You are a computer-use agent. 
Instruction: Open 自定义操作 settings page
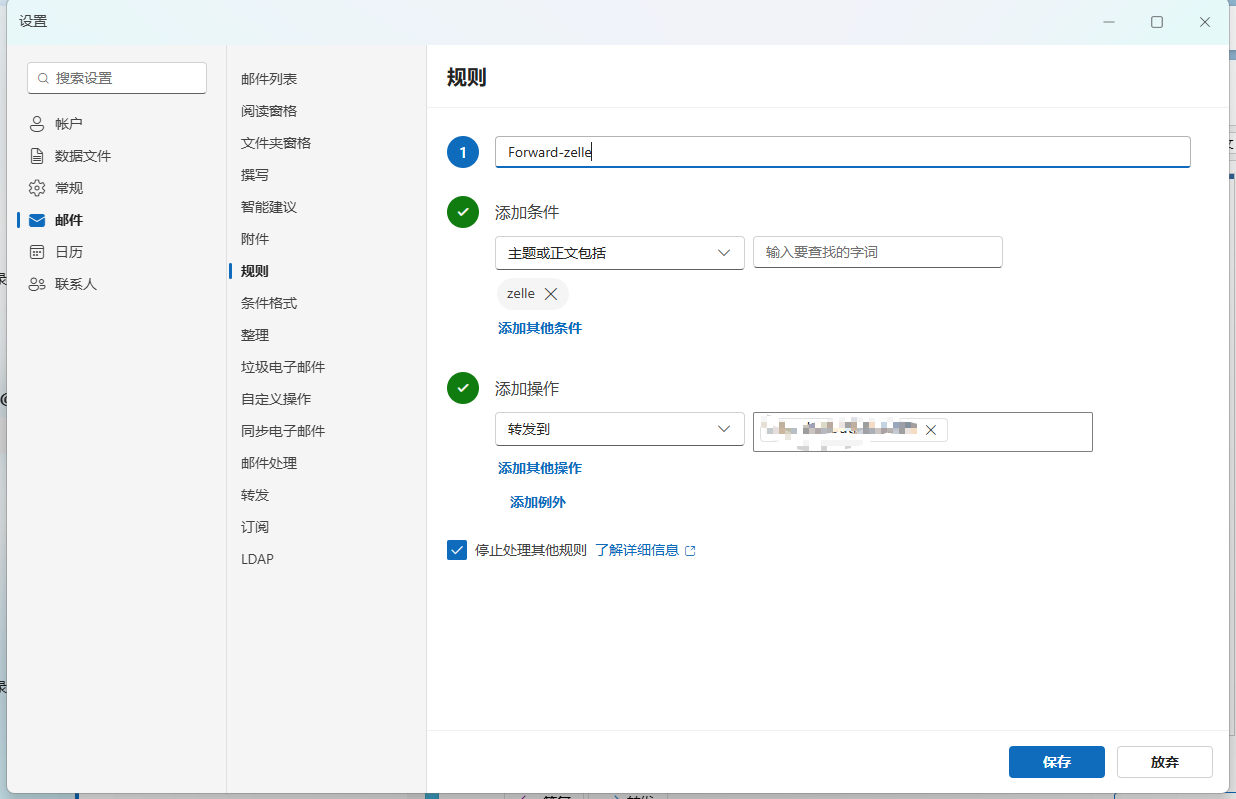pyautogui.click(x=276, y=399)
